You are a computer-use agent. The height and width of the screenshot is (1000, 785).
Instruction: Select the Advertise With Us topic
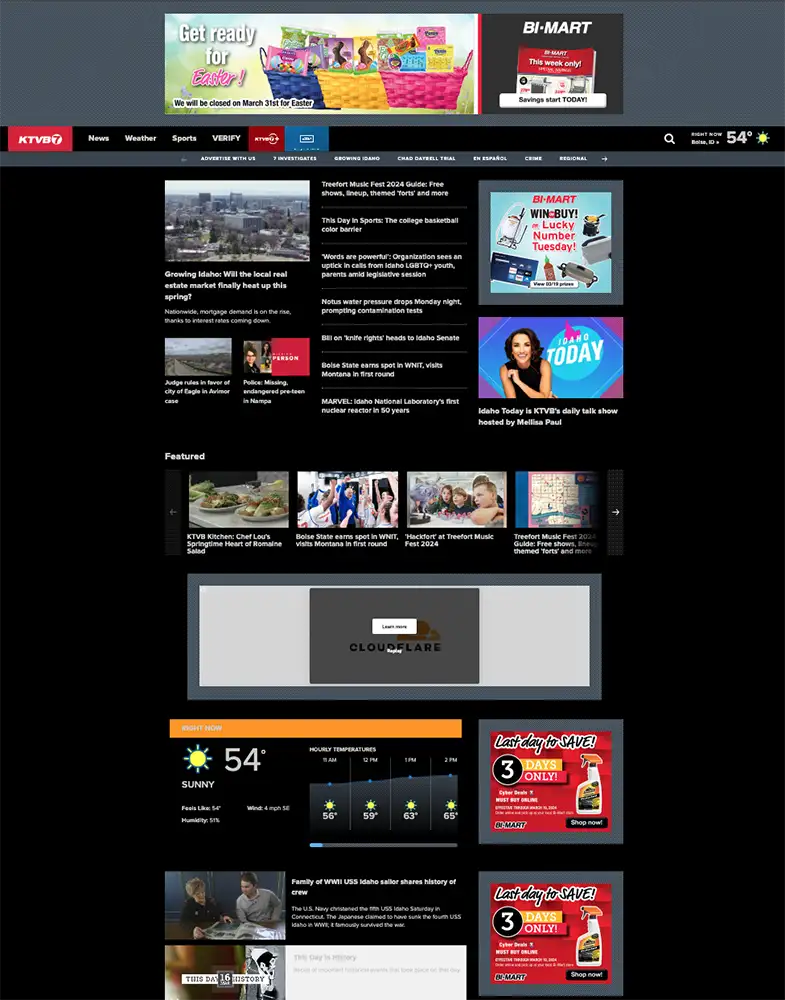pos(228,159)
